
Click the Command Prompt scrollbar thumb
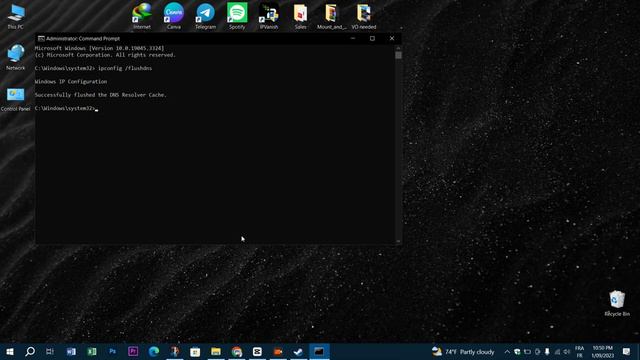point(398,55)
